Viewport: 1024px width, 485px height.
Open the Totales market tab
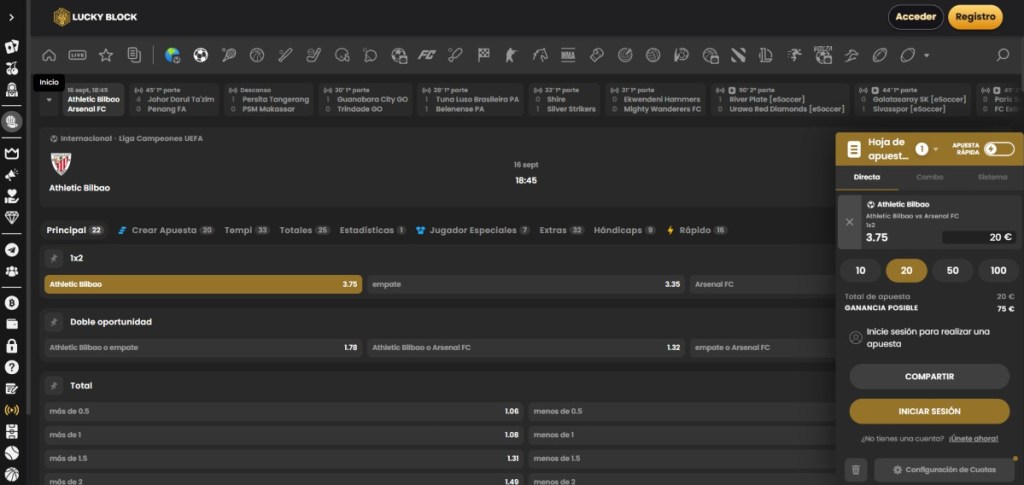[x=295, y=230]
